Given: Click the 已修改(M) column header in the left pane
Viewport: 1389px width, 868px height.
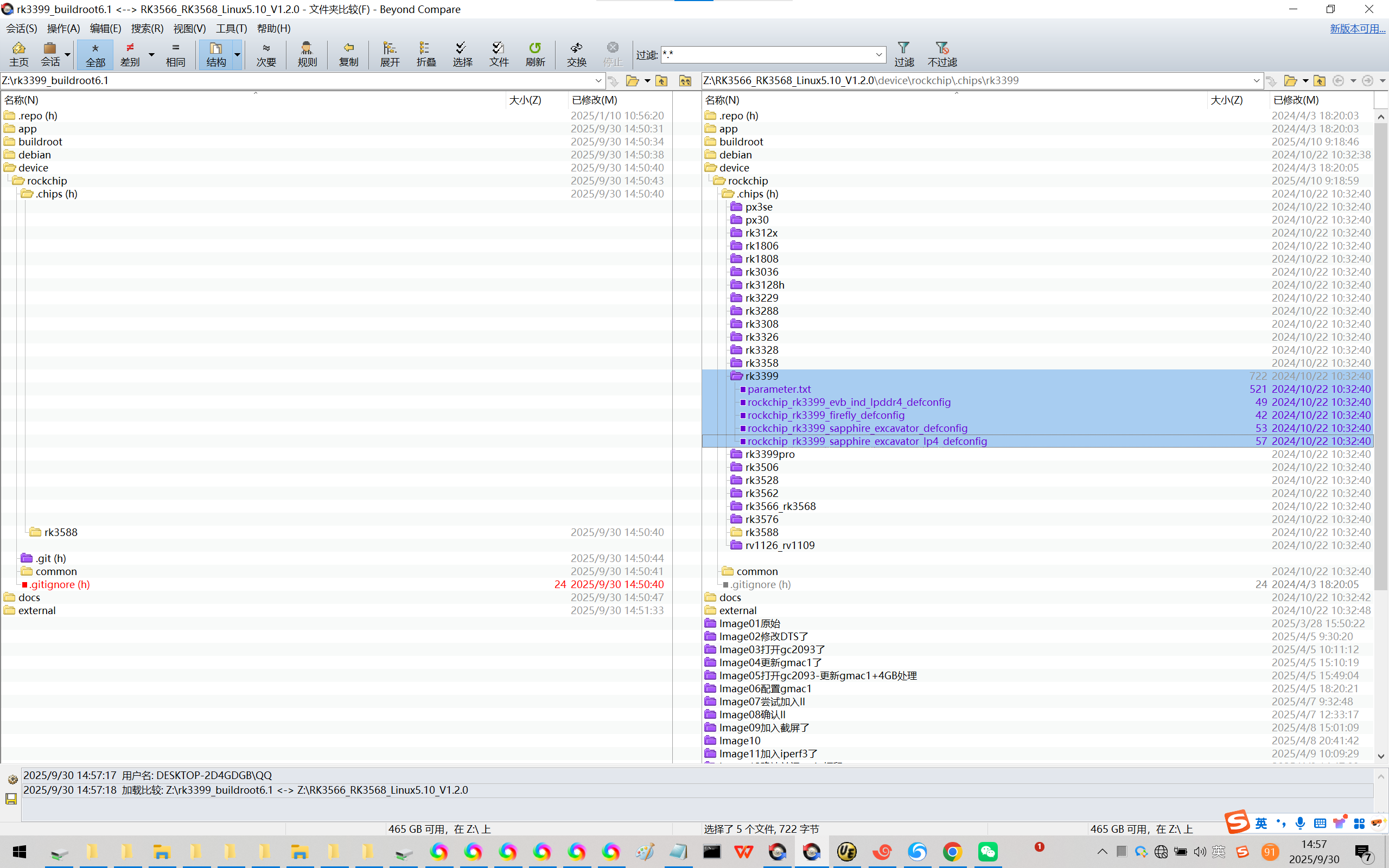Looking at the screenshot, I should tap(594, 100).
